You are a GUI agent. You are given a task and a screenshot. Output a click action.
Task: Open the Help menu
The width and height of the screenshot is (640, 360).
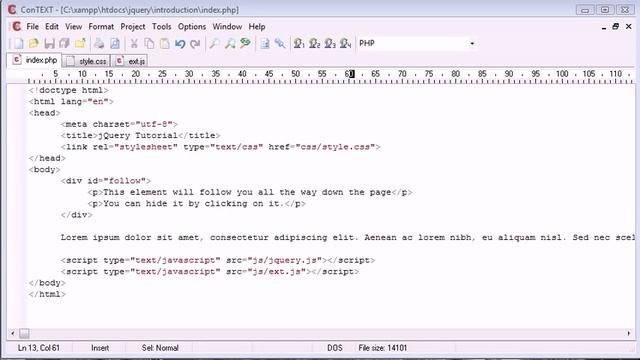(257, 27)
